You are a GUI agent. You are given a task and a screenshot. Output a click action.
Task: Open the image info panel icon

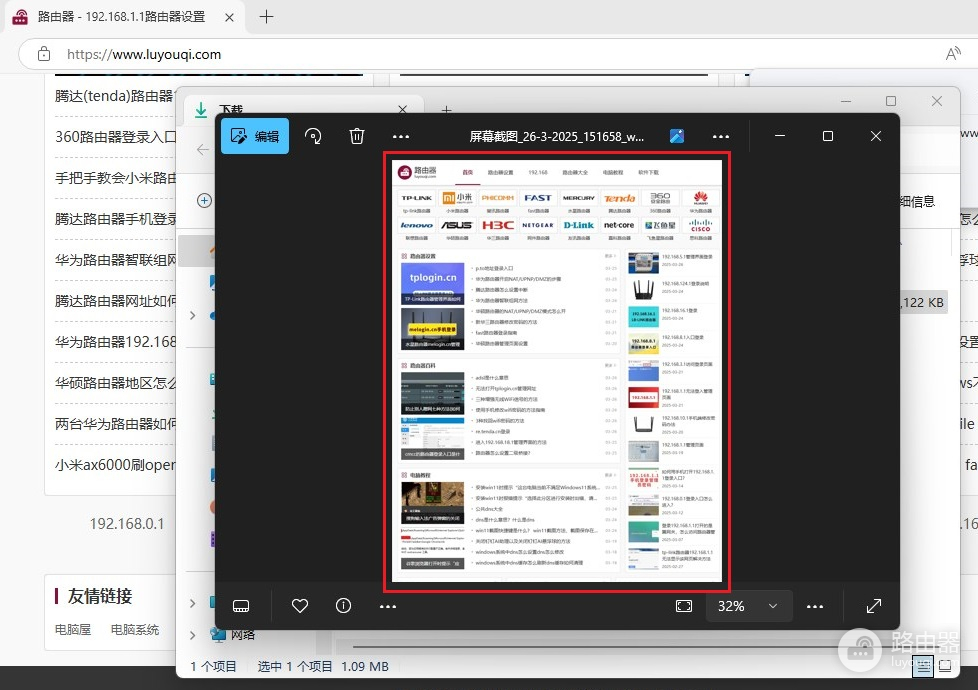[344, 606]
